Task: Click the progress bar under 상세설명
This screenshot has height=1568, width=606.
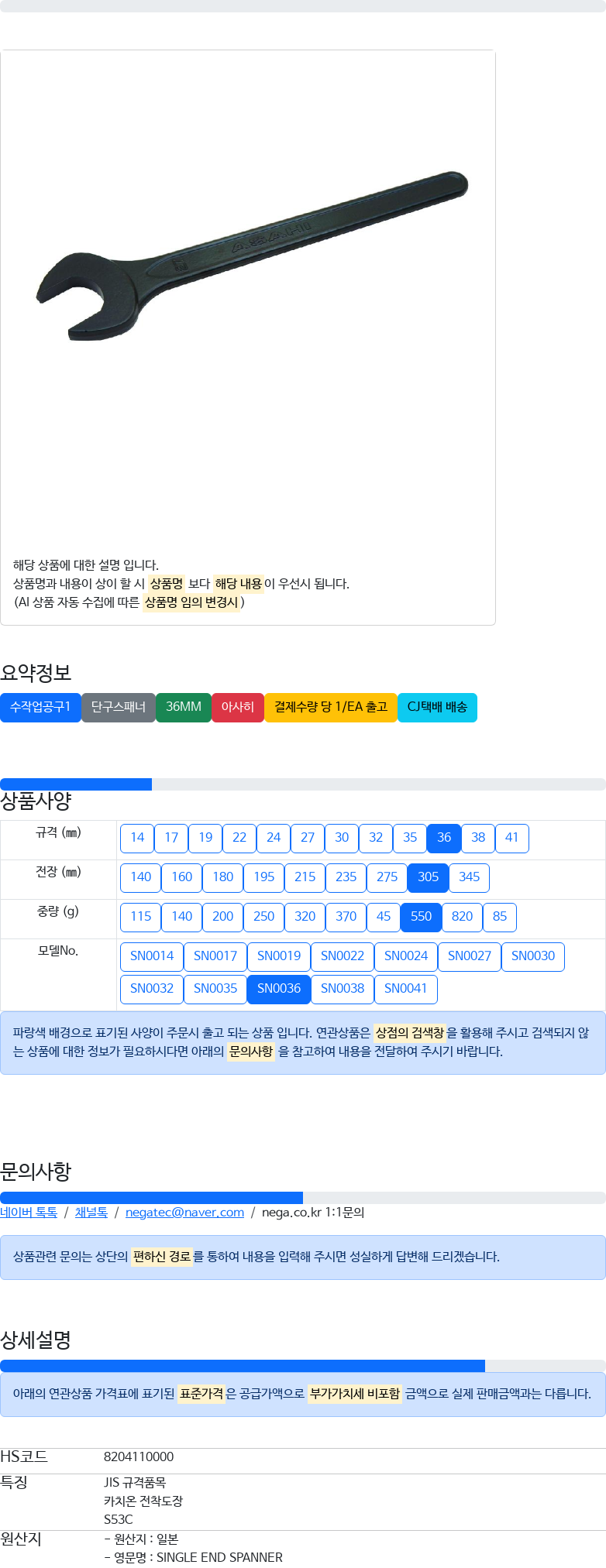Action: click(303, 1366)
